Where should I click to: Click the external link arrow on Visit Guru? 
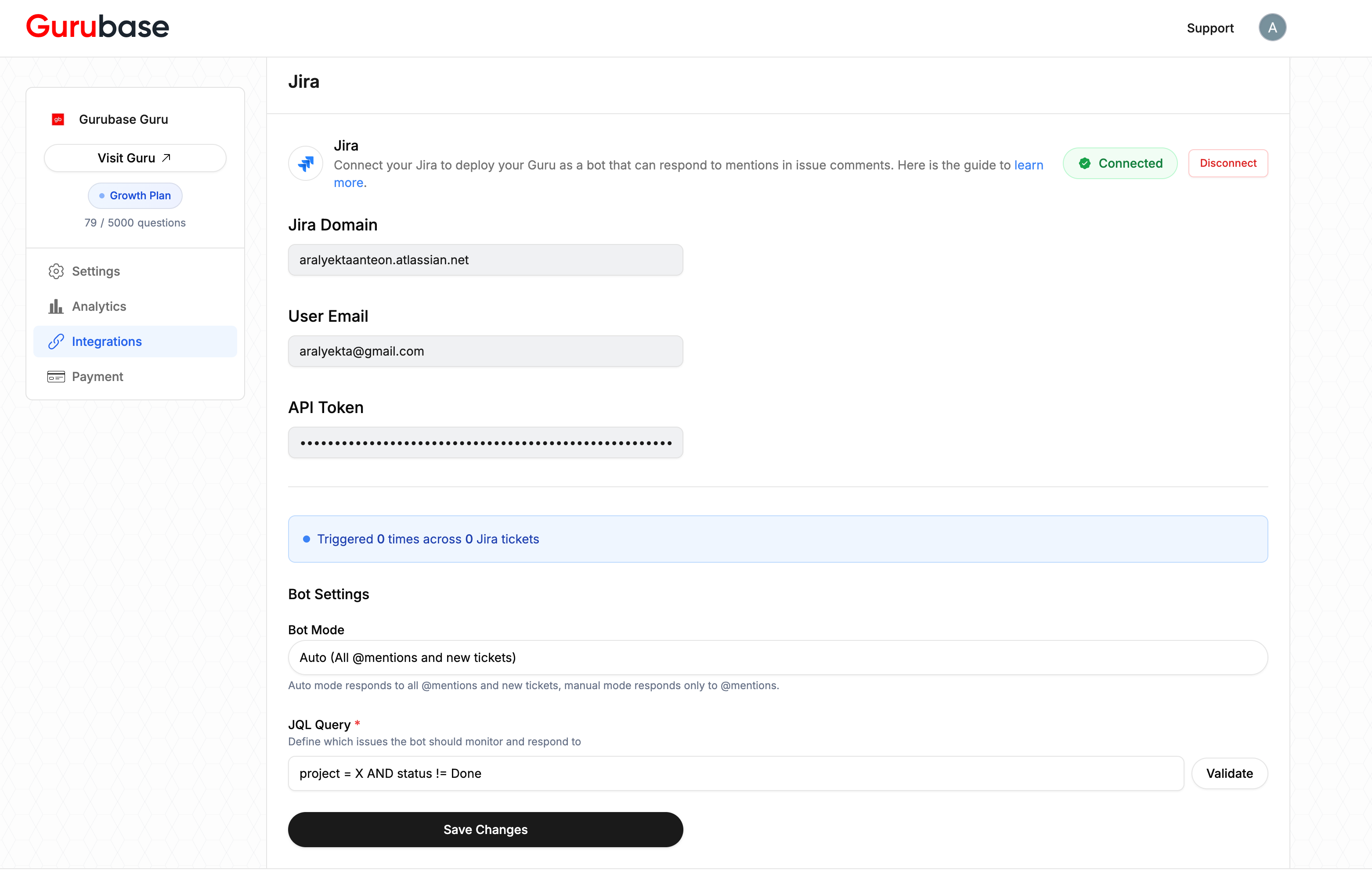click(x=166, y=158)
